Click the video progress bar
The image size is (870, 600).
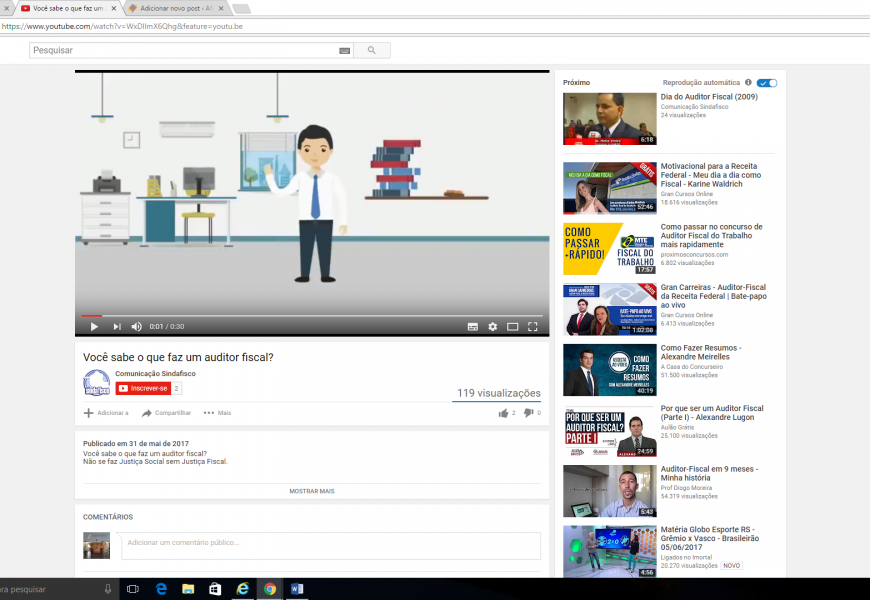coord(312,315)
